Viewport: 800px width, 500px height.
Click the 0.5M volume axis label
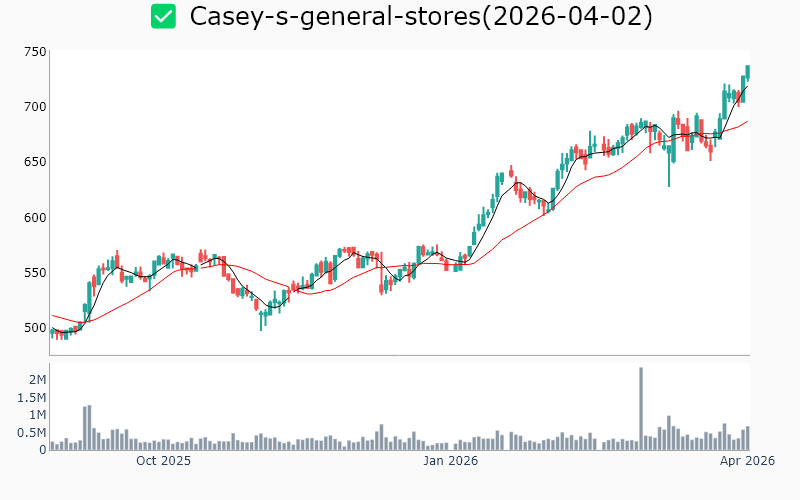pyautogui.click(x=32, y=433)
